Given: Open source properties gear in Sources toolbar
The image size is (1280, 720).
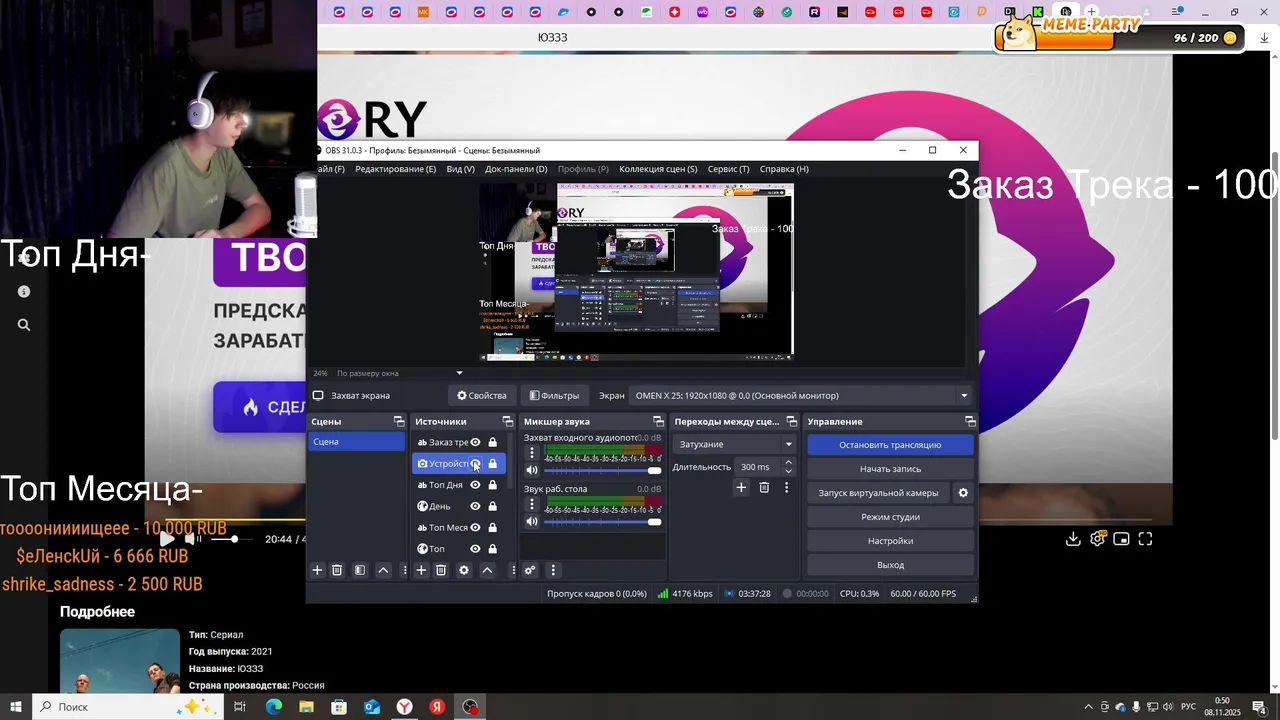Looking at the screenshot, I should click(464, 570).
